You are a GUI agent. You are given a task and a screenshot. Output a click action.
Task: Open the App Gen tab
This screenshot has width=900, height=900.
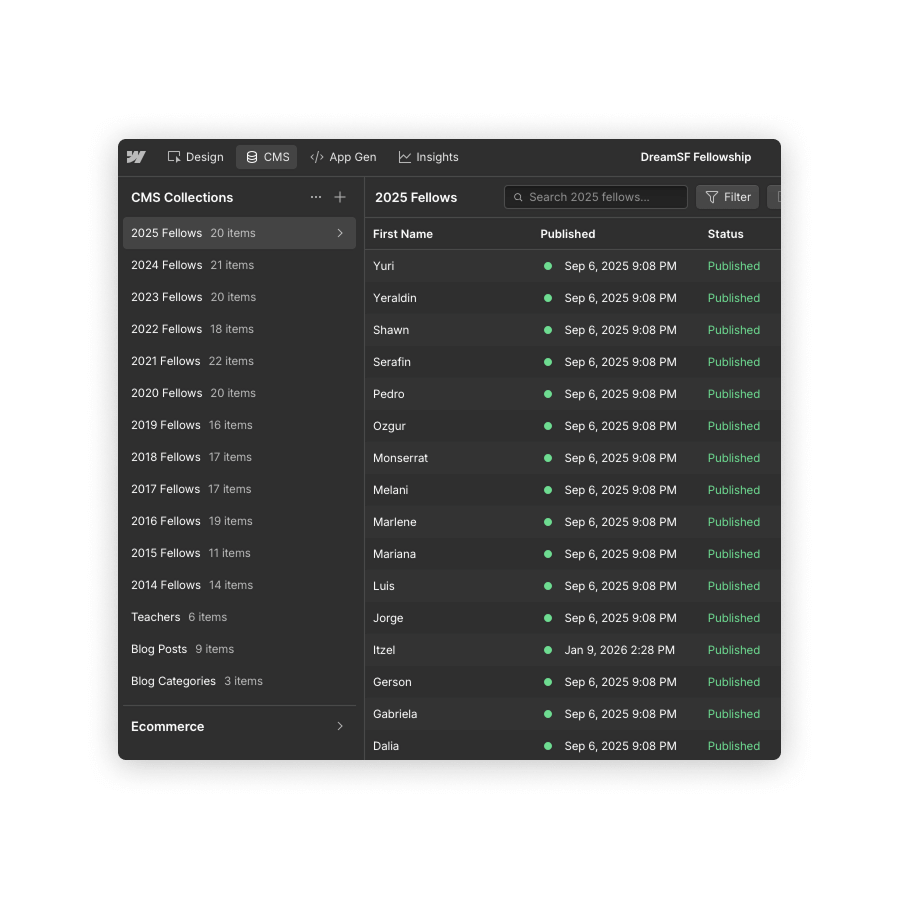(x=343, y=157)
